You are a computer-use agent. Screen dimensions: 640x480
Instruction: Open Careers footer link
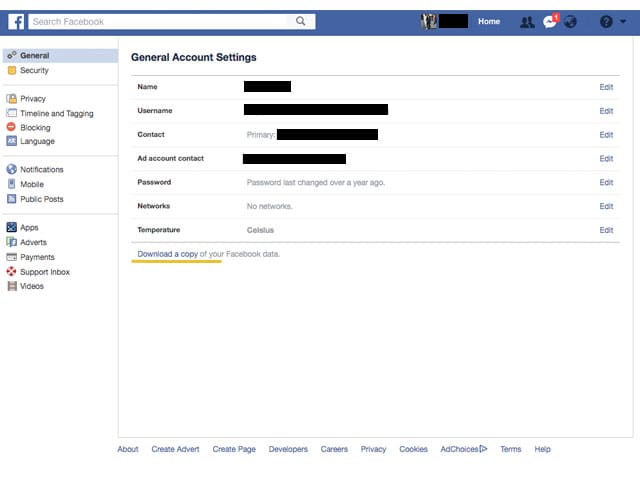coord(334,449)
